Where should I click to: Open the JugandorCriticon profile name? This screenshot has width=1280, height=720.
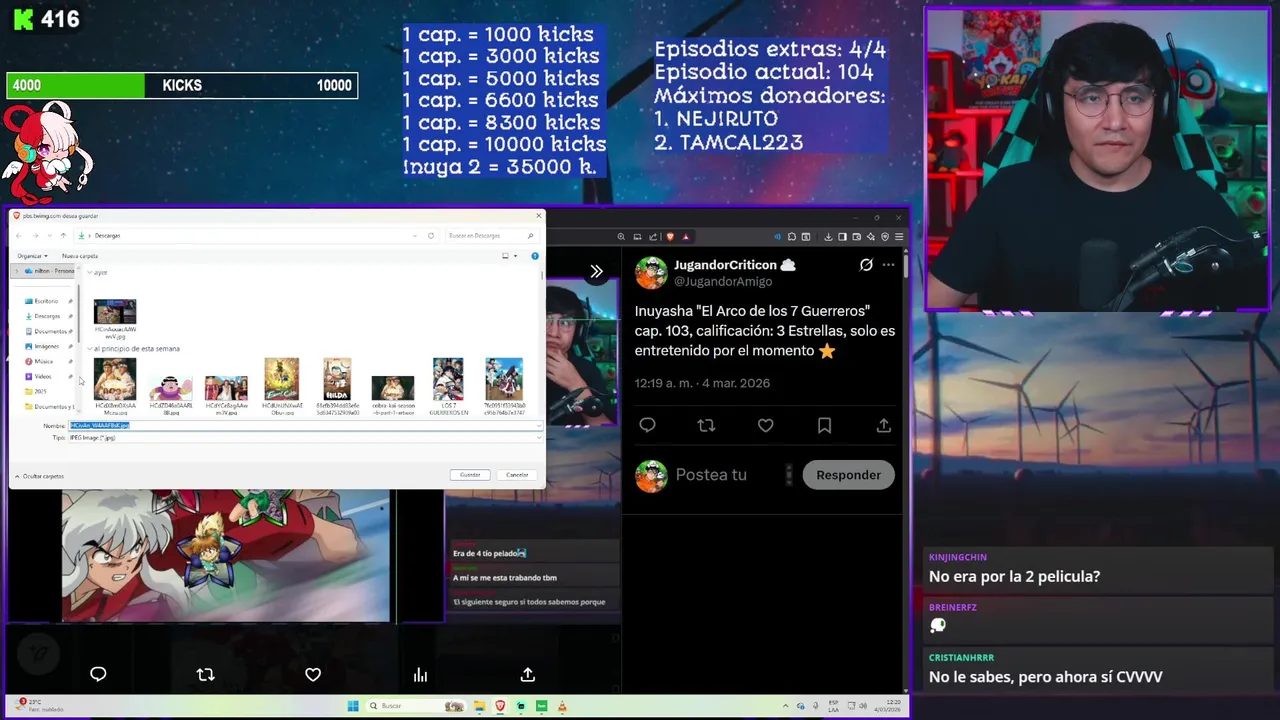(725, 265)
